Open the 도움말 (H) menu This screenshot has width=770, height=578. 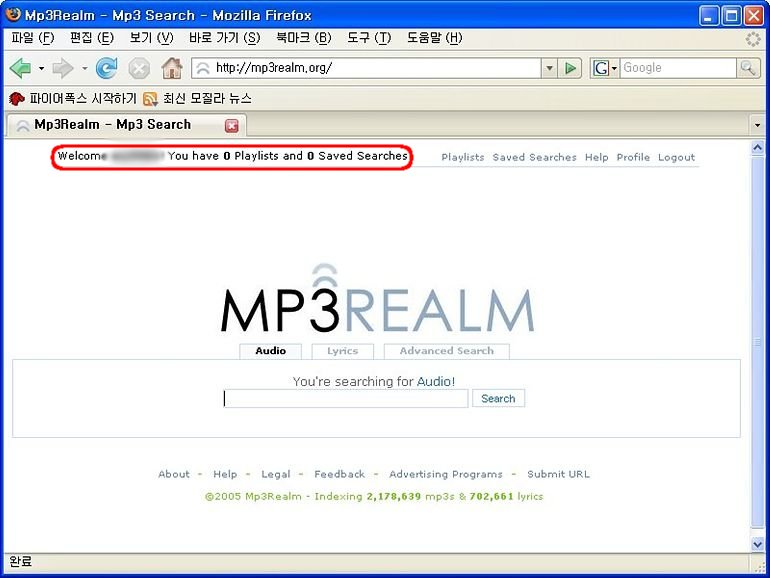coord(435,38)
